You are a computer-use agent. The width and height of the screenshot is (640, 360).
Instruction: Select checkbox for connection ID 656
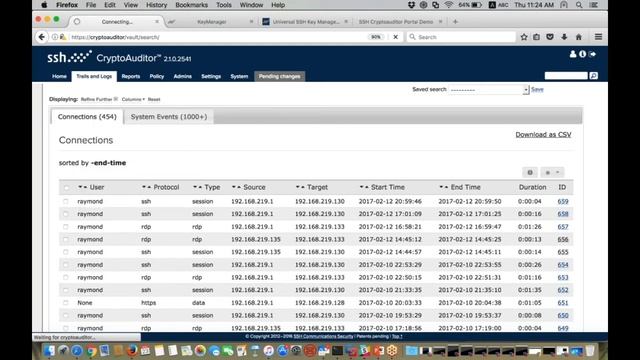[66, 239]
